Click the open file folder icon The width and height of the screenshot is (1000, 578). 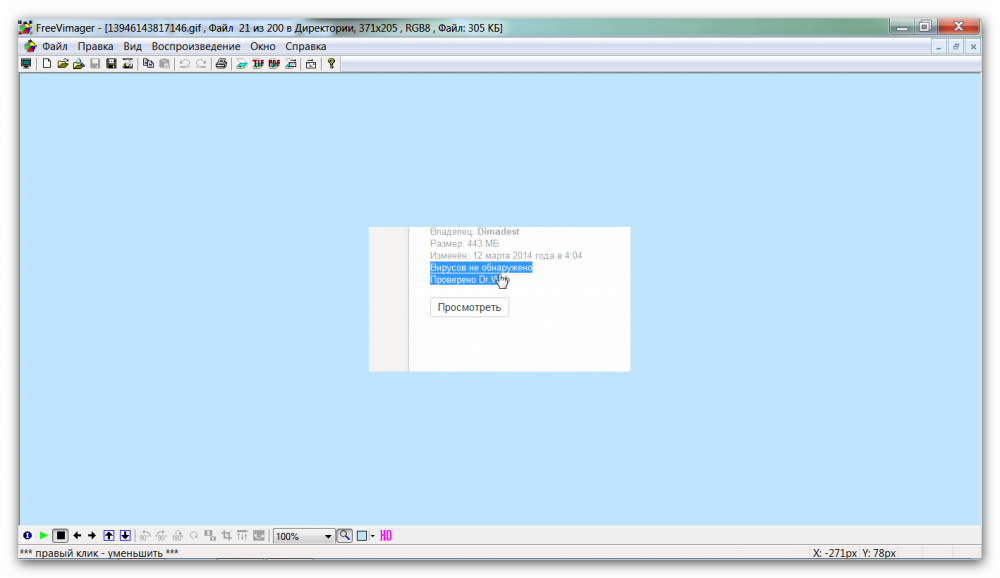tap(62, 64)
